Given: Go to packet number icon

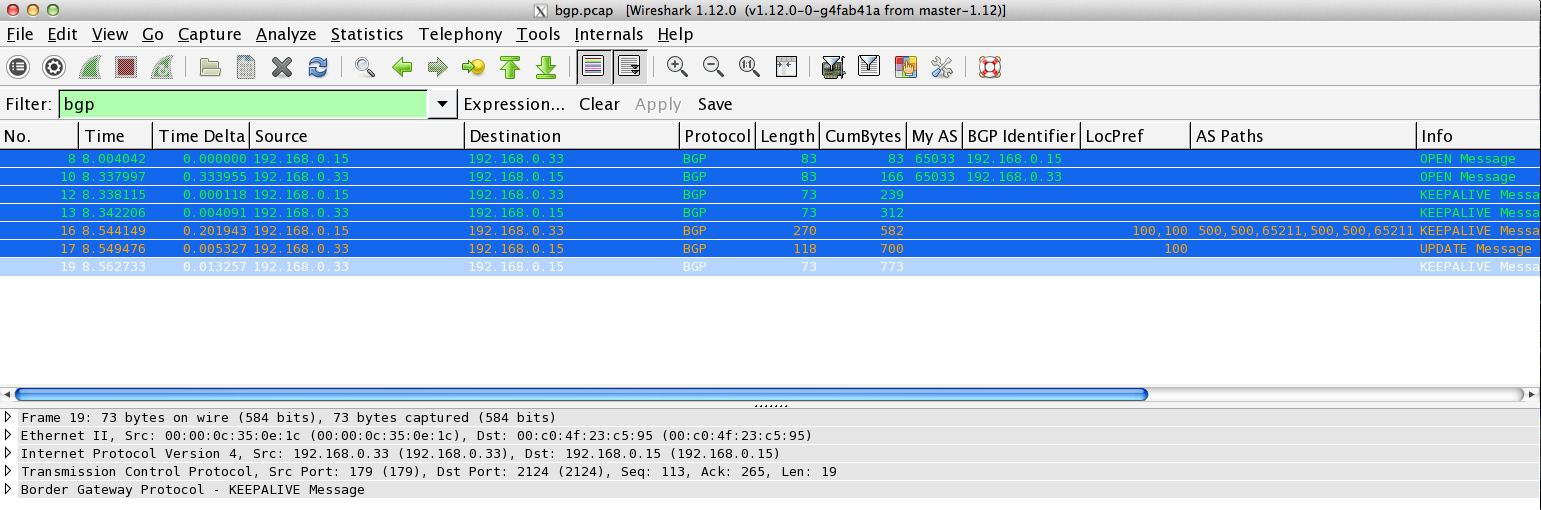Looking at the screenshot, I should [x=473, y=67].
